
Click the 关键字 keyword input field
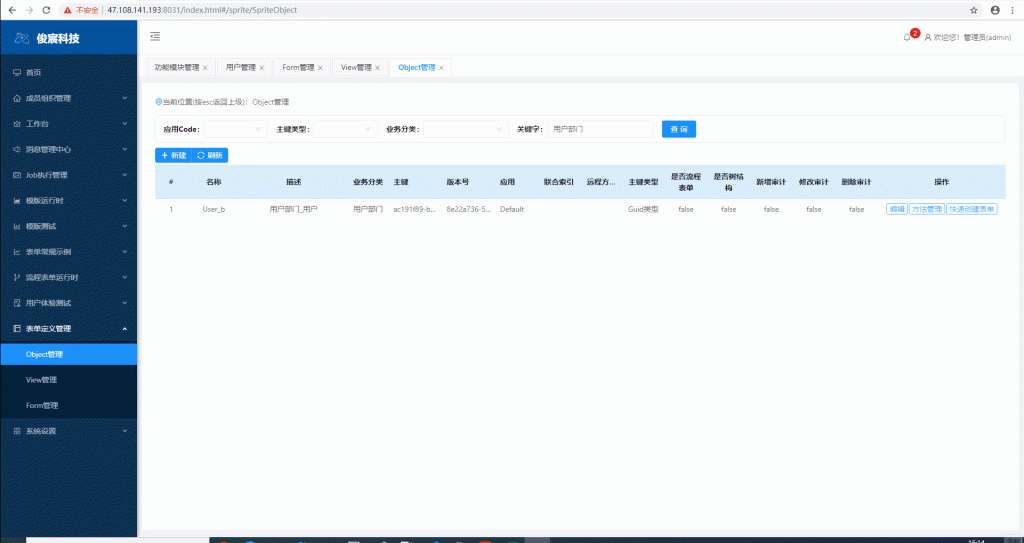tap(600, 129)
